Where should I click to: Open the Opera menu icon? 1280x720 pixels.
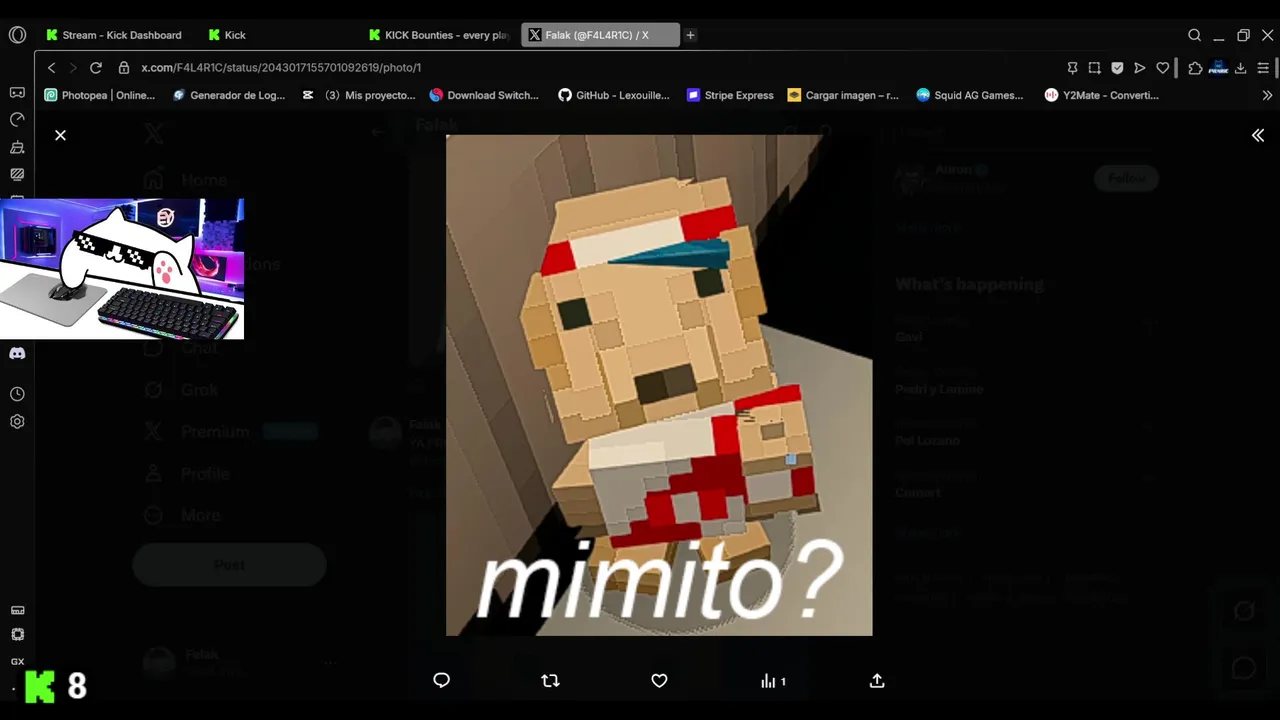coord(17,35)
